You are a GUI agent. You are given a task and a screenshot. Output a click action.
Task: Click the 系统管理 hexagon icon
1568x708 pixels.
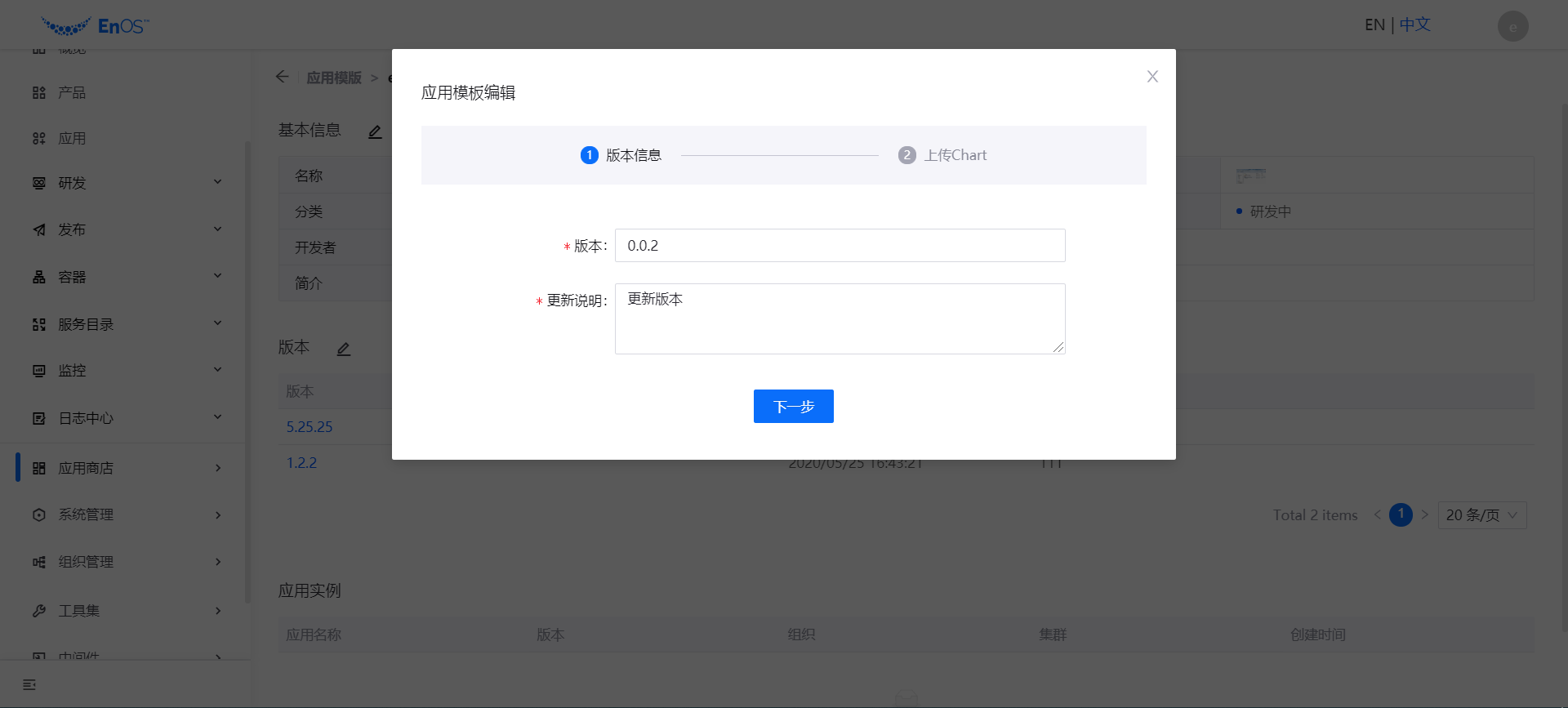pos(39,514)
